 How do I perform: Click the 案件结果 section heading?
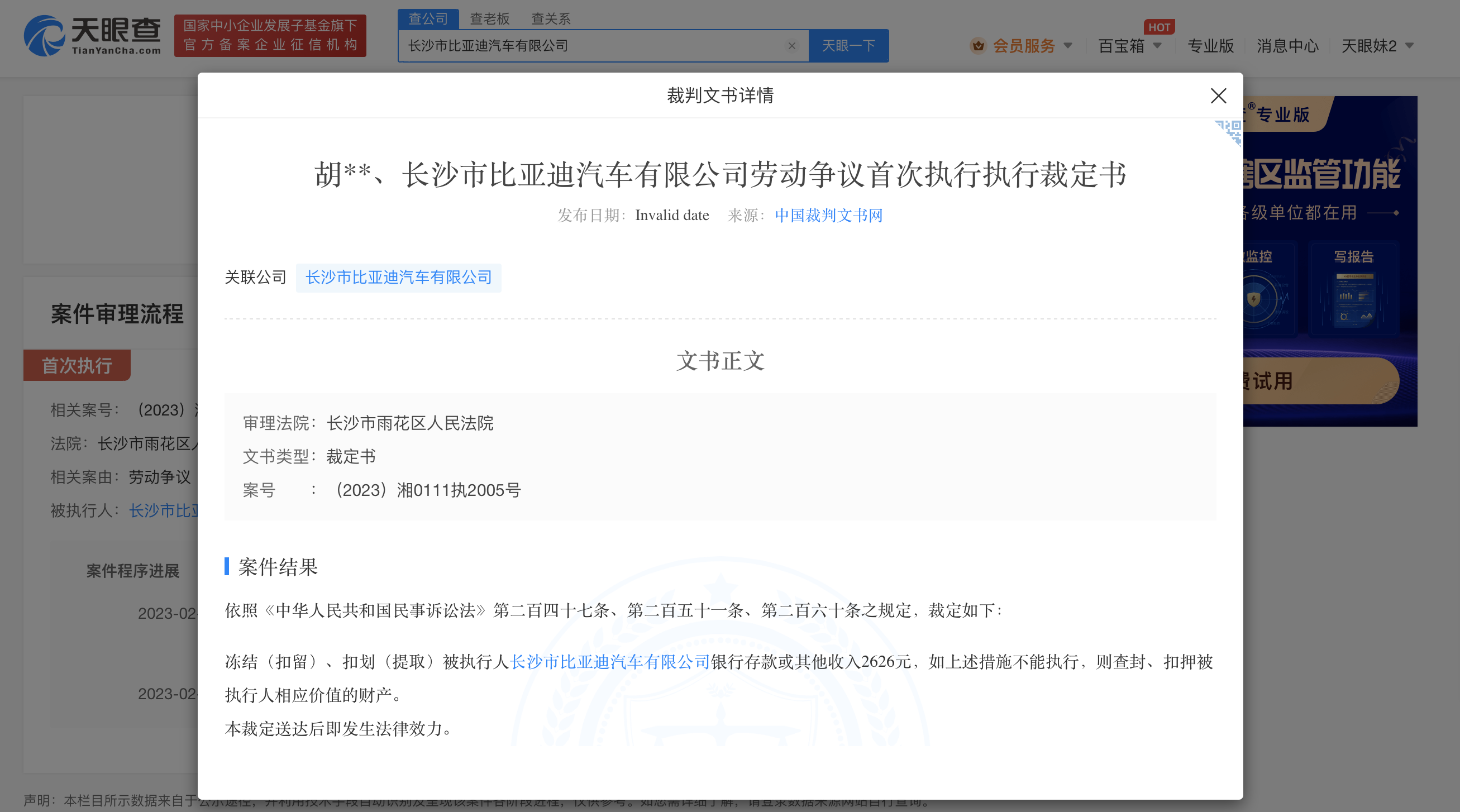coord(278,567)
